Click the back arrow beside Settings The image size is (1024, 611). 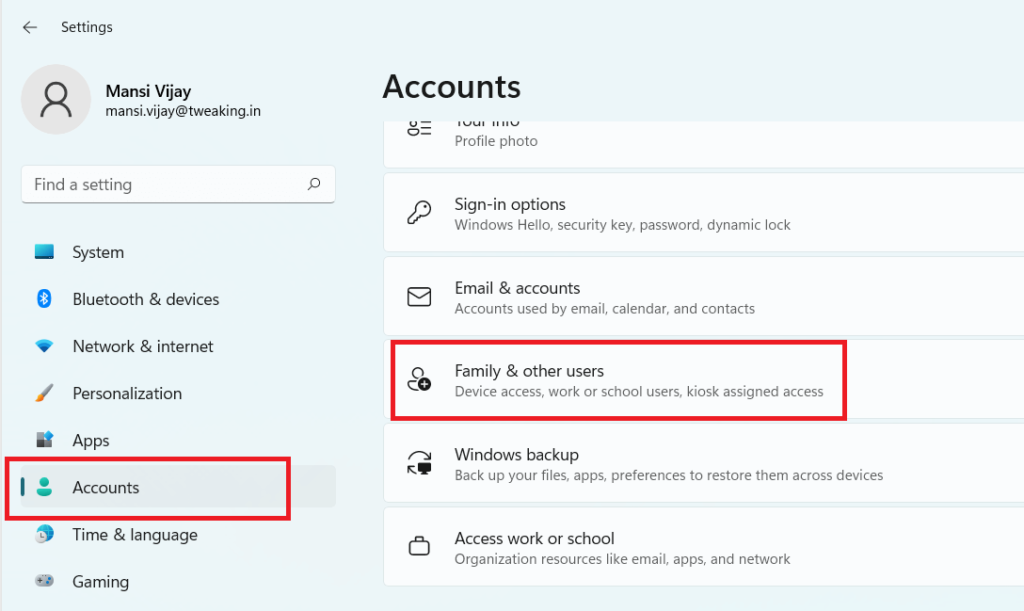tap(29, 27)
